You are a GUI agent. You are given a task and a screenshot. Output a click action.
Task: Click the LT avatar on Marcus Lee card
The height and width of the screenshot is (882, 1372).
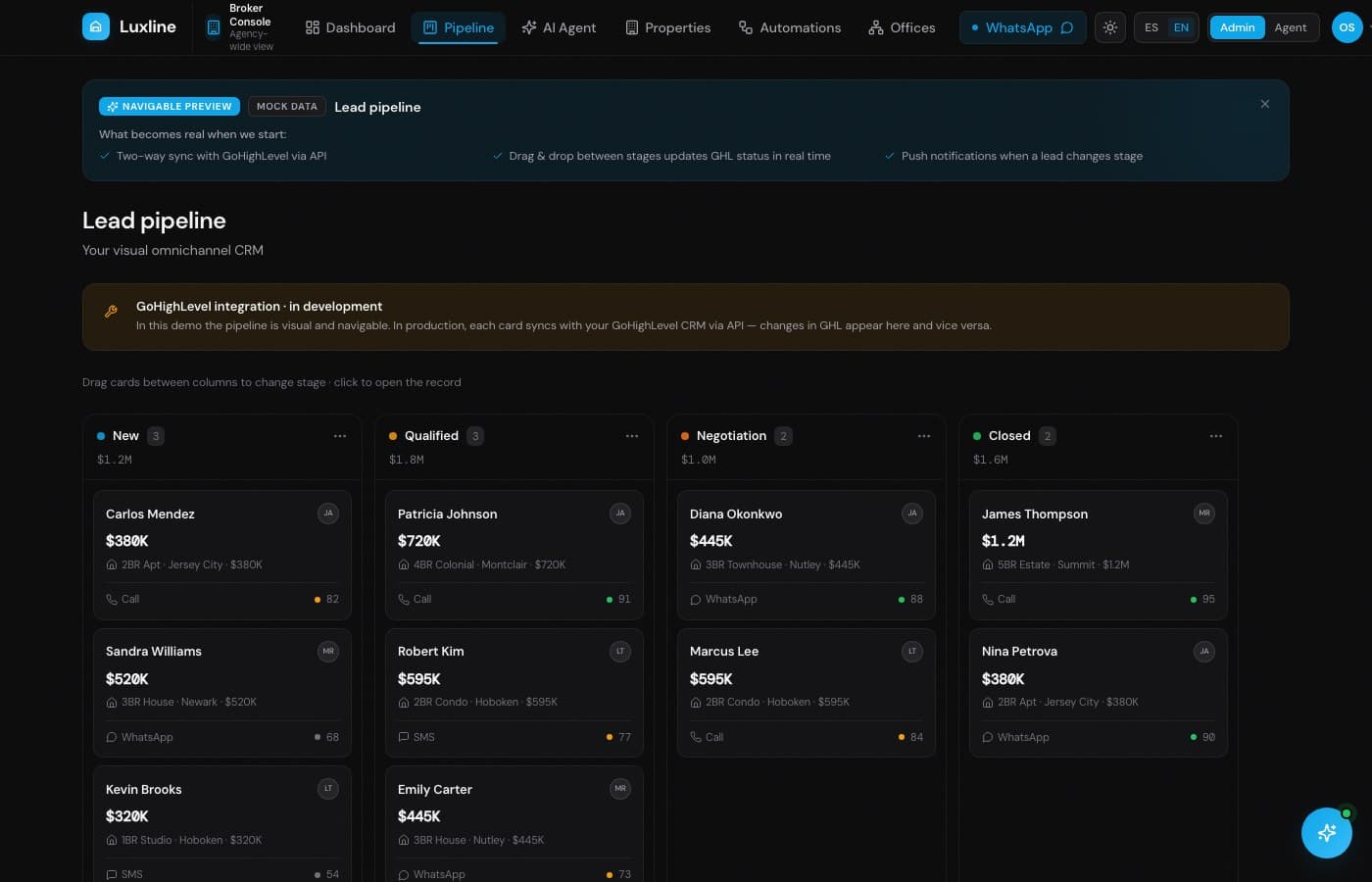tap(912, 651)
